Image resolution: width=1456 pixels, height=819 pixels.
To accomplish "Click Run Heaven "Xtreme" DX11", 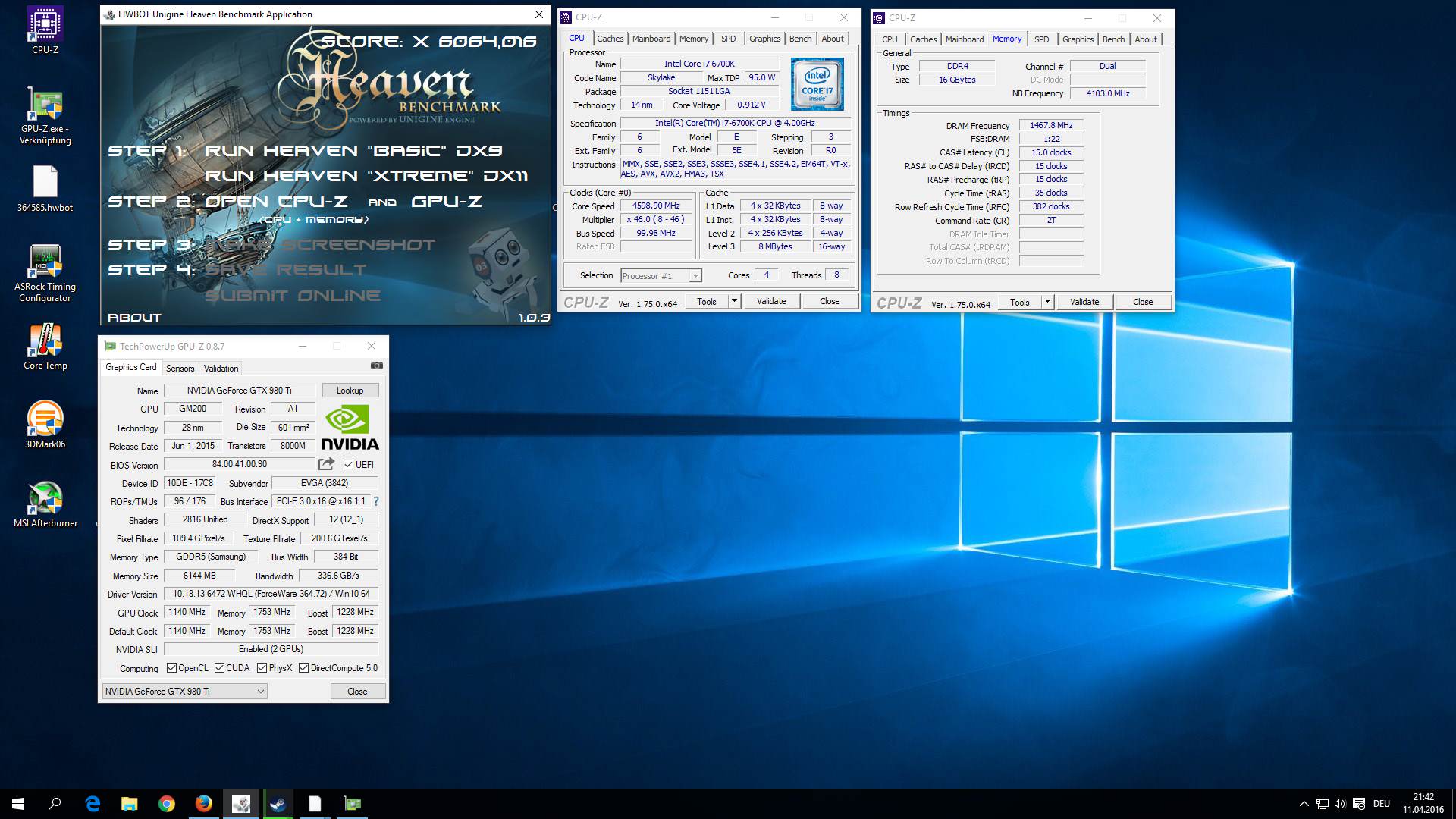I will point(366,176).
